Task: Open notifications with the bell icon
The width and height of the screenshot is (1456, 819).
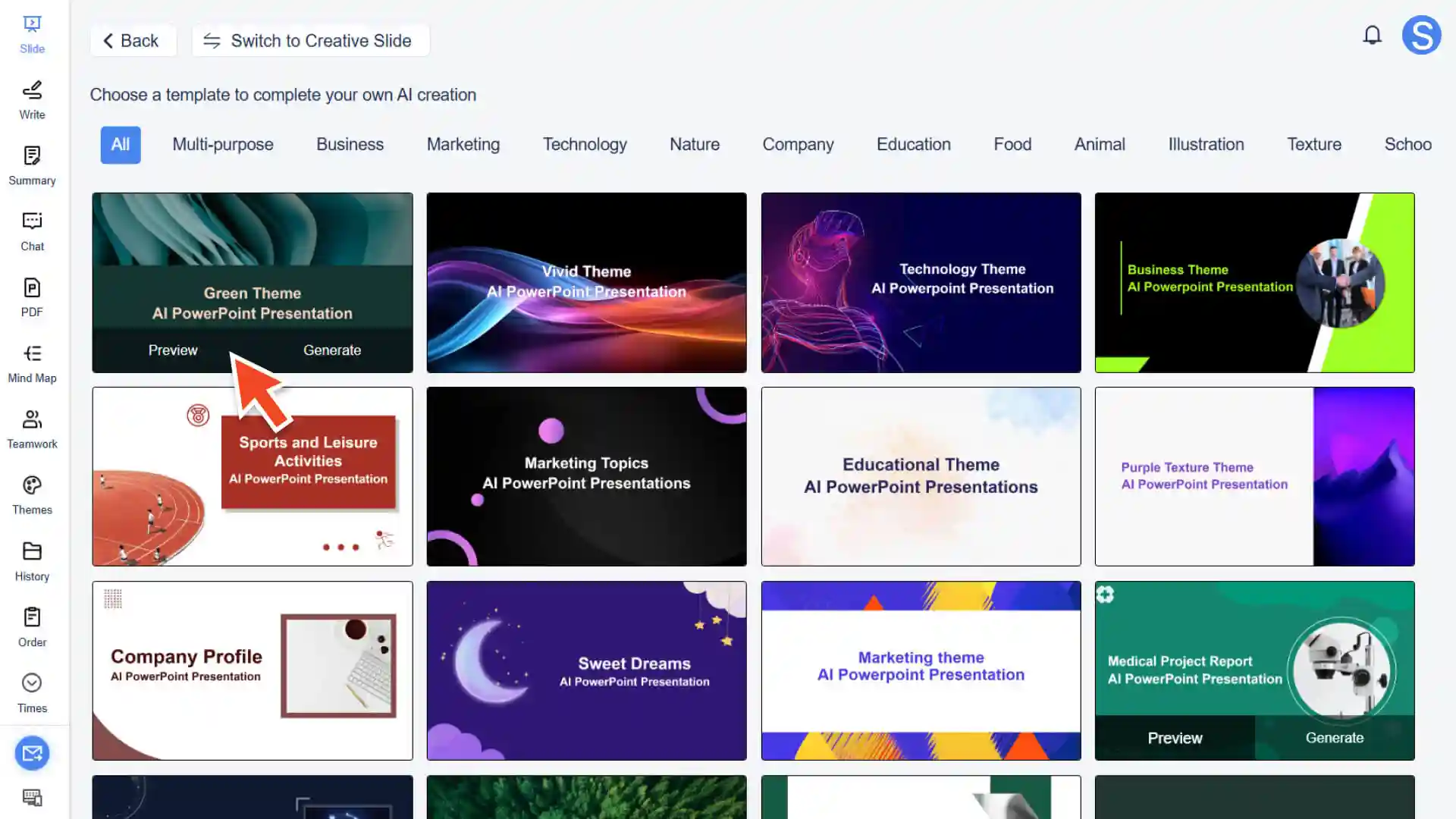Action: coord(1372,35)
